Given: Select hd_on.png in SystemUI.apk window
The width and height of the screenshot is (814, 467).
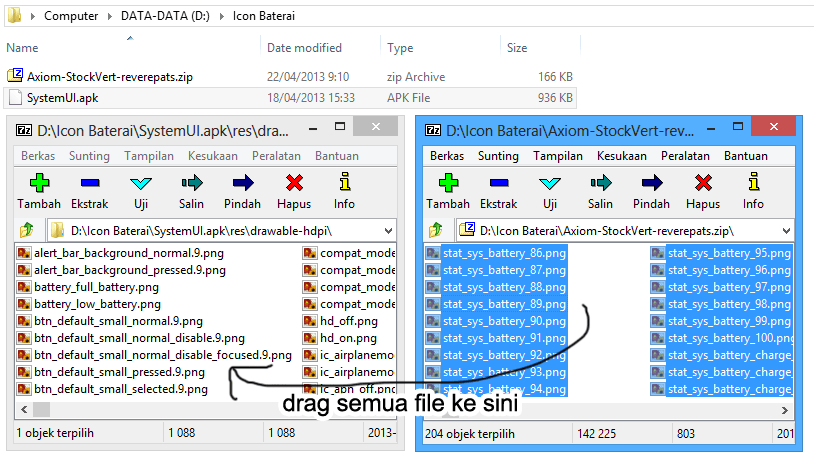Looking at the screenshot, I should (x=348, y=338).
